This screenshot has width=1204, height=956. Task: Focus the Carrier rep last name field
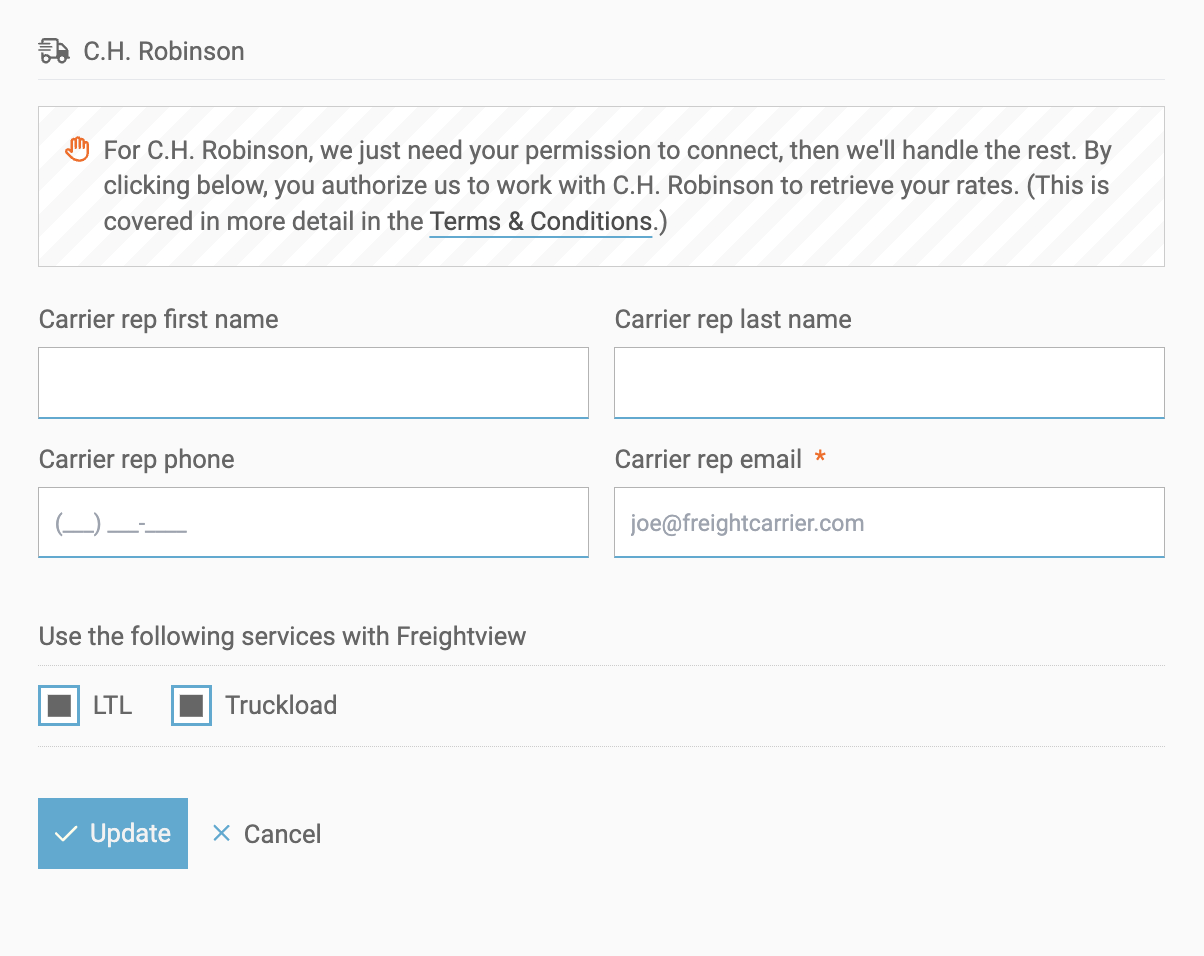click(889, 382)
